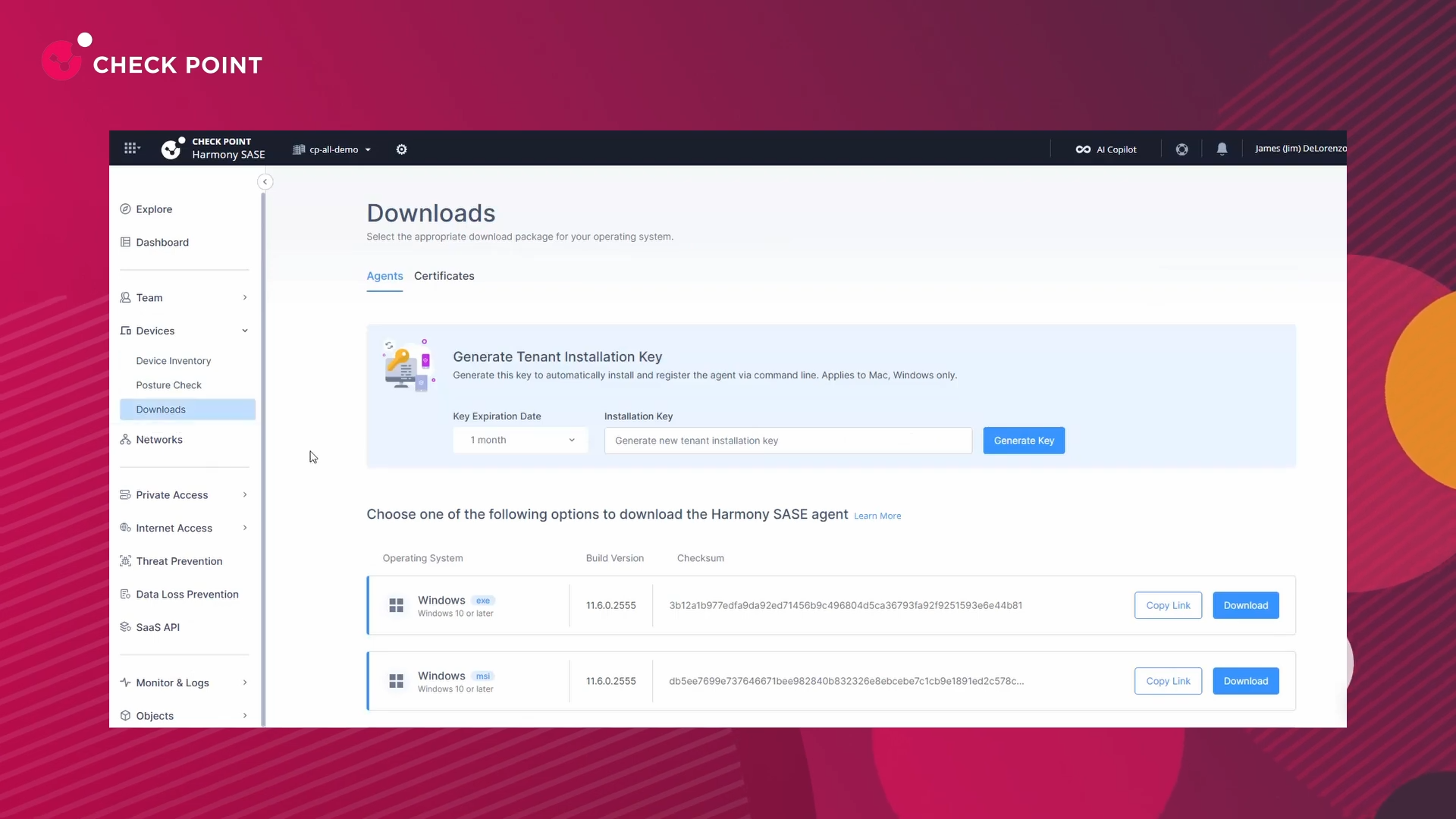The height and width of the screenshot is (819, 1456).
Task: Click the Windows logo in the exe row
Action: [x=396, y=605]
